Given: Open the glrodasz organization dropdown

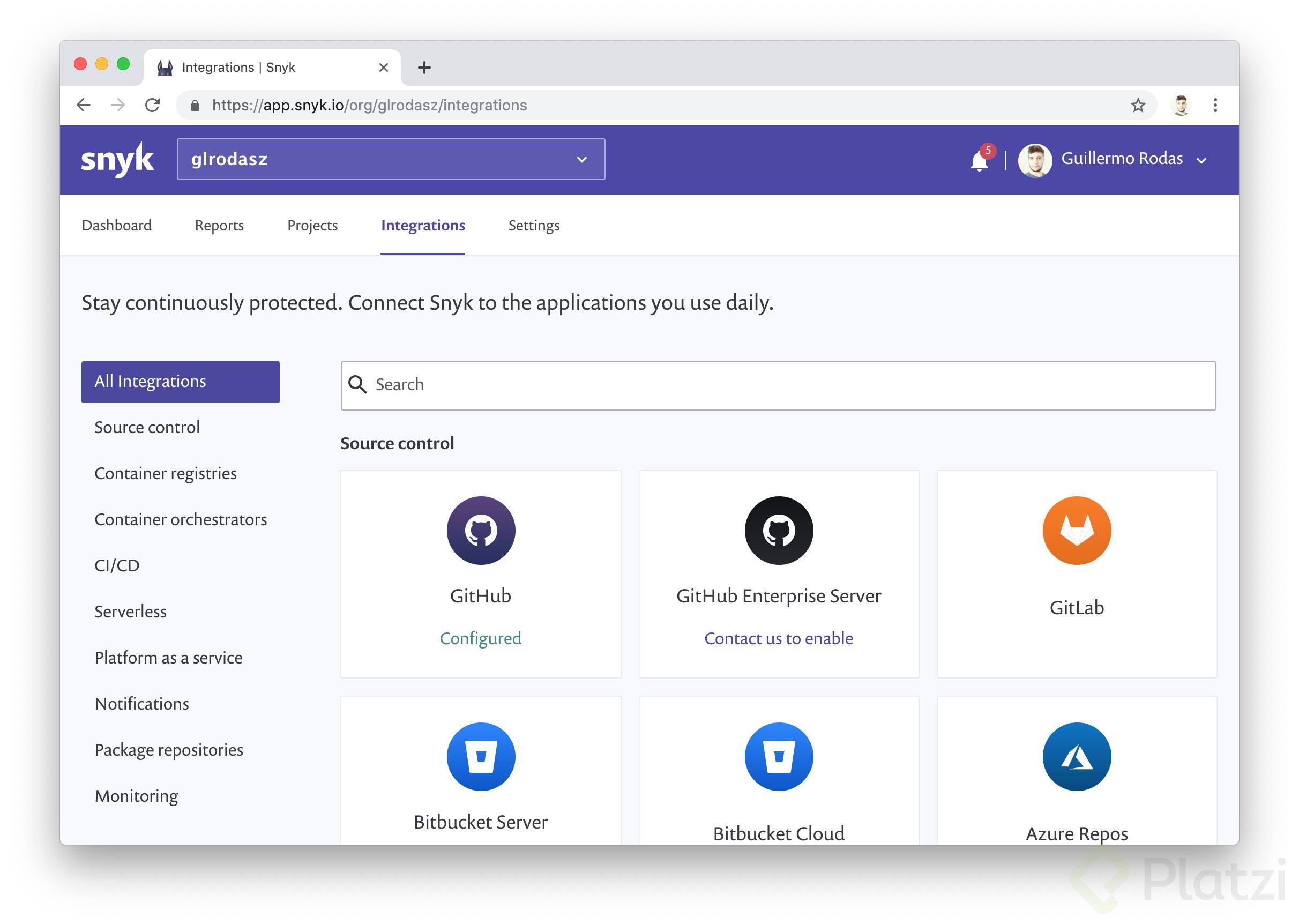Looking at the screenshot, I should pyautogui.click(x=391, y=159).
